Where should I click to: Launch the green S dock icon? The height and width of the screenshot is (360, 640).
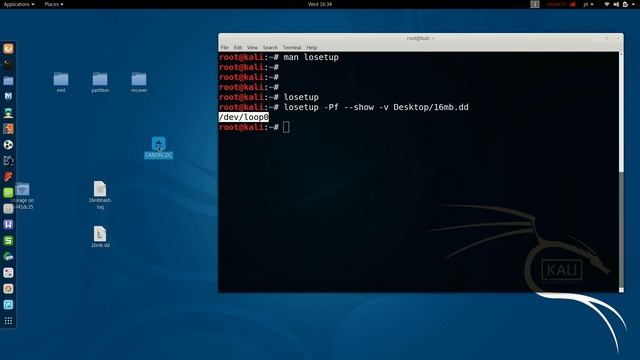point(8,240)
